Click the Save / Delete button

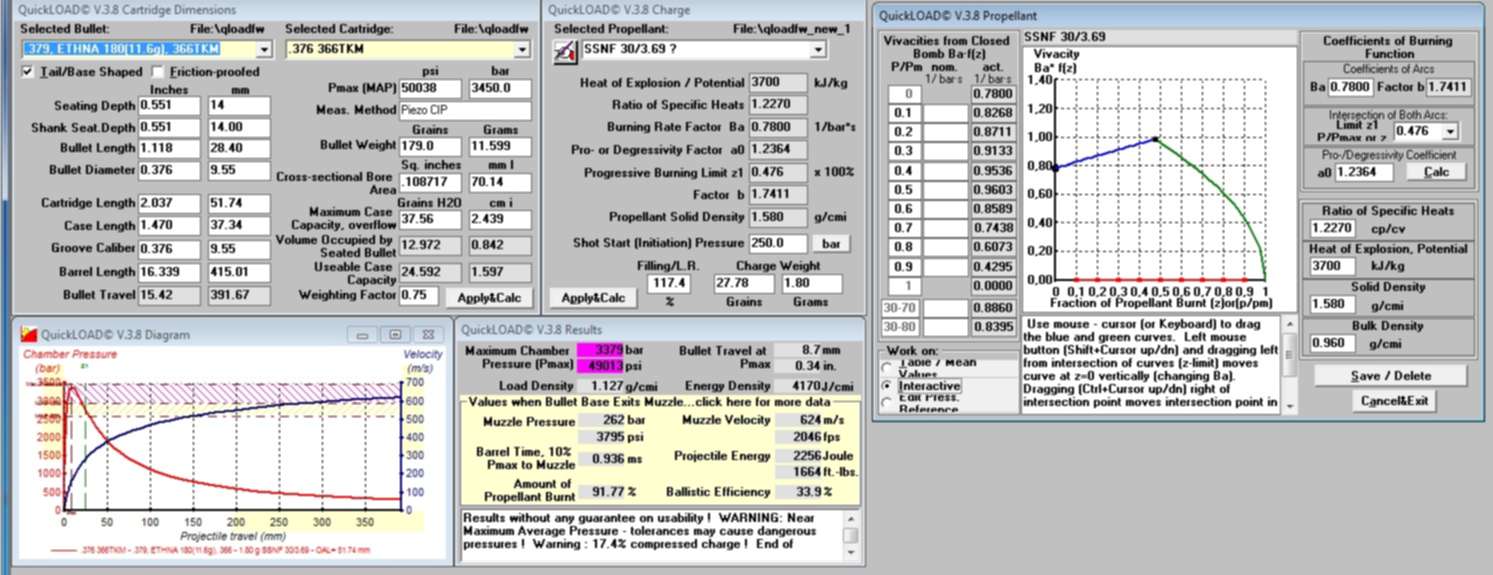pos(1390,376)
